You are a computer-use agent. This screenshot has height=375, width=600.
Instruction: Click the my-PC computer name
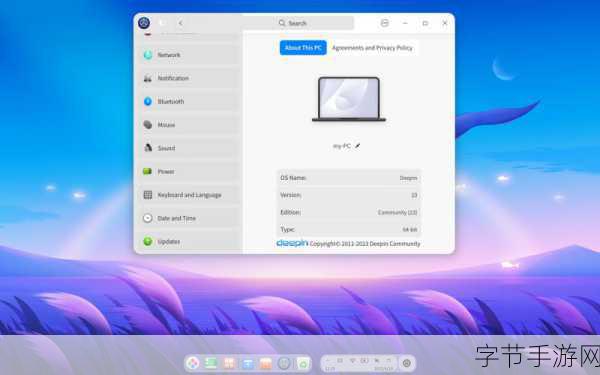tap(342, 146)
